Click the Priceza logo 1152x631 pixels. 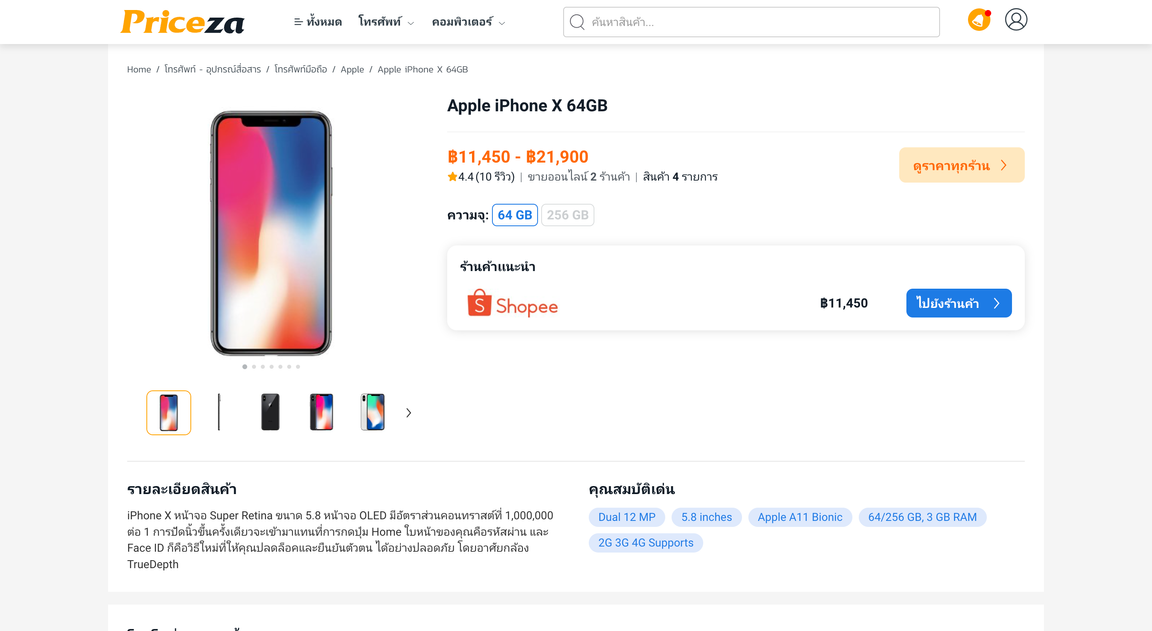click(x=182, y=22)
